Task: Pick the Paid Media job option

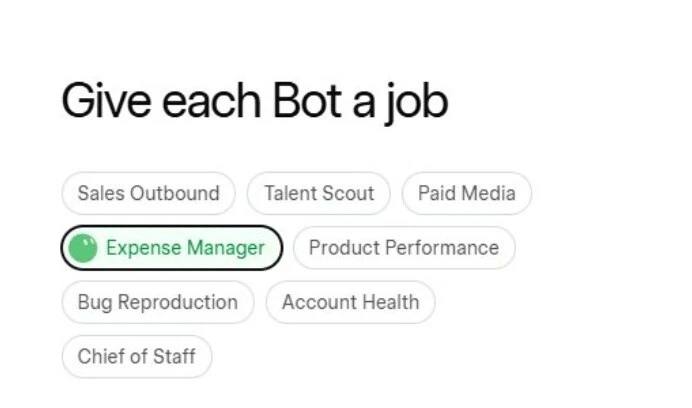Action: [466, 193]
